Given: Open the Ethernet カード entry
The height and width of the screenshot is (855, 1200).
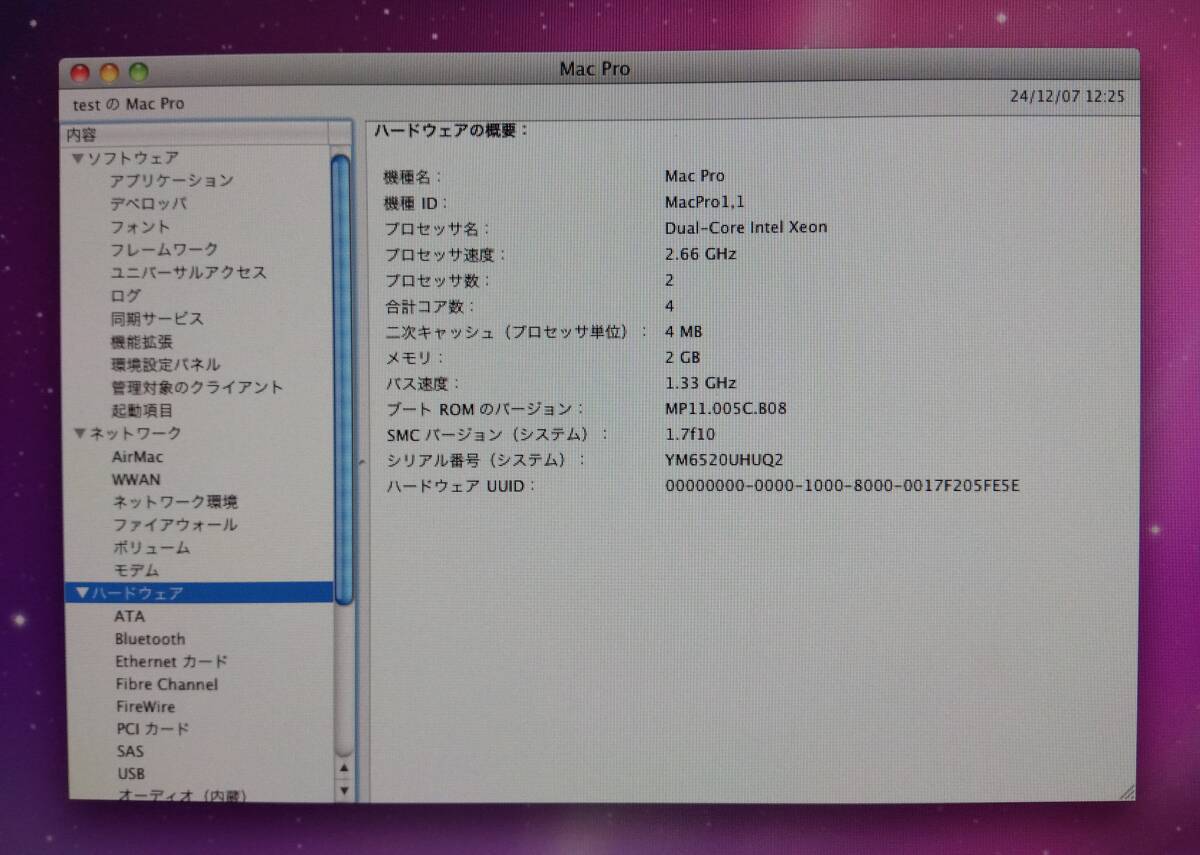Looking at the screenshot, I should click(171, 662).
